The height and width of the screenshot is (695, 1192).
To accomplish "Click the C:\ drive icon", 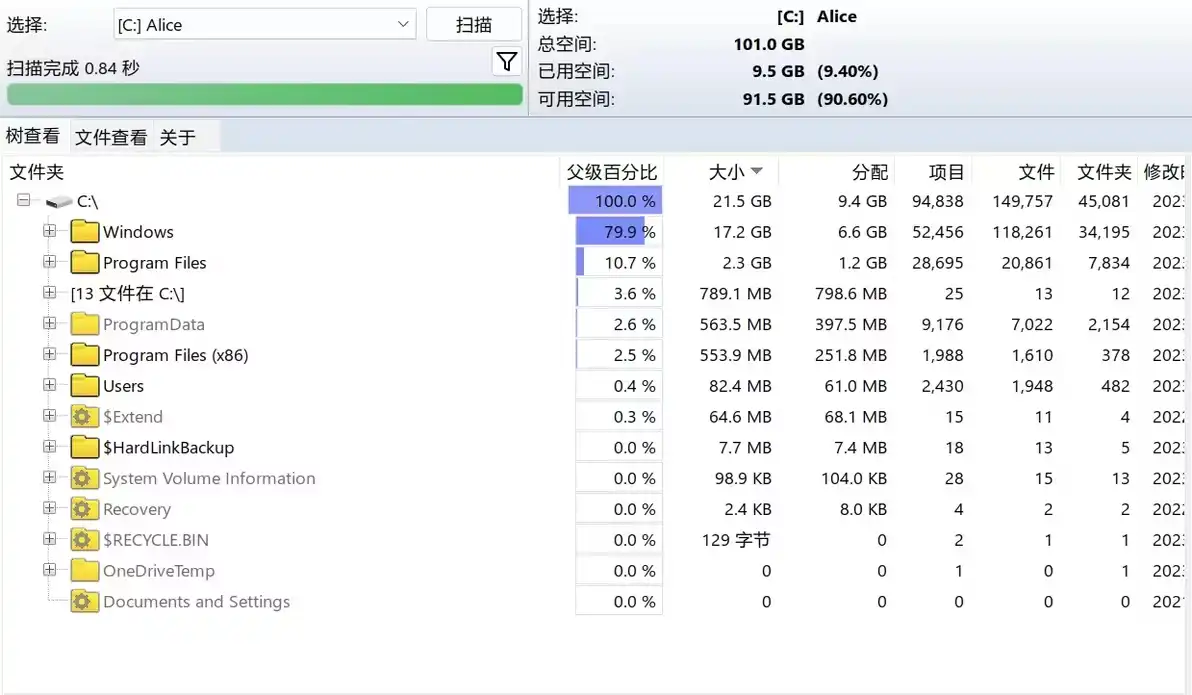I will pos(59,202).
